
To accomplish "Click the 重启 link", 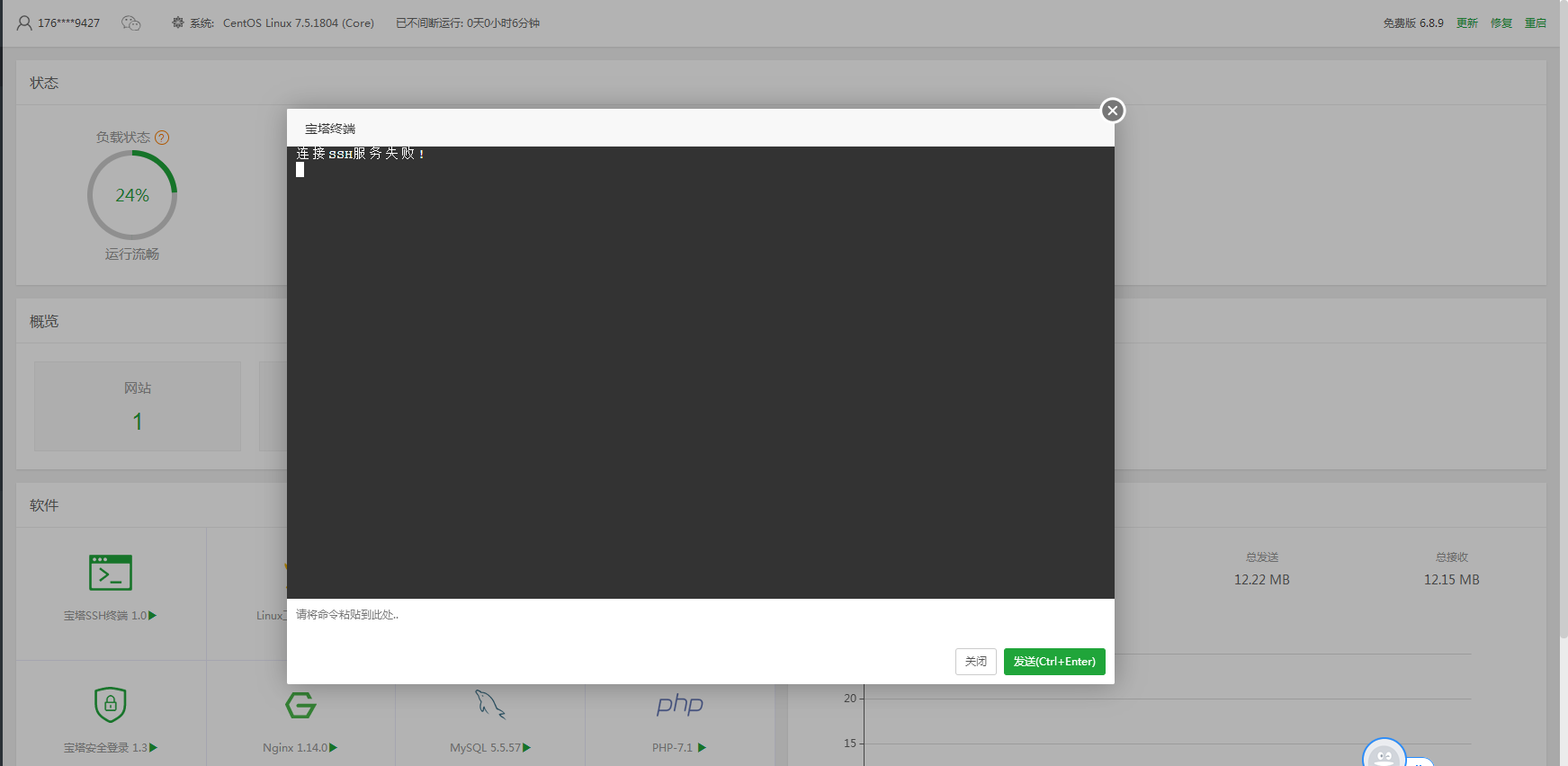I will (x=1536, y=23).
